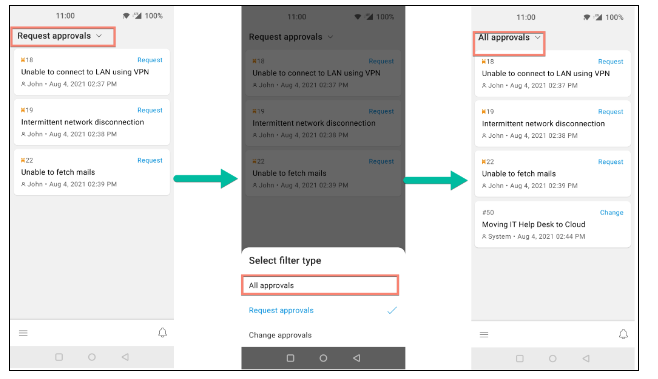Open Moving IT Help Desk to Cloud card
658x379 pixels.
(x=553, y=225)
